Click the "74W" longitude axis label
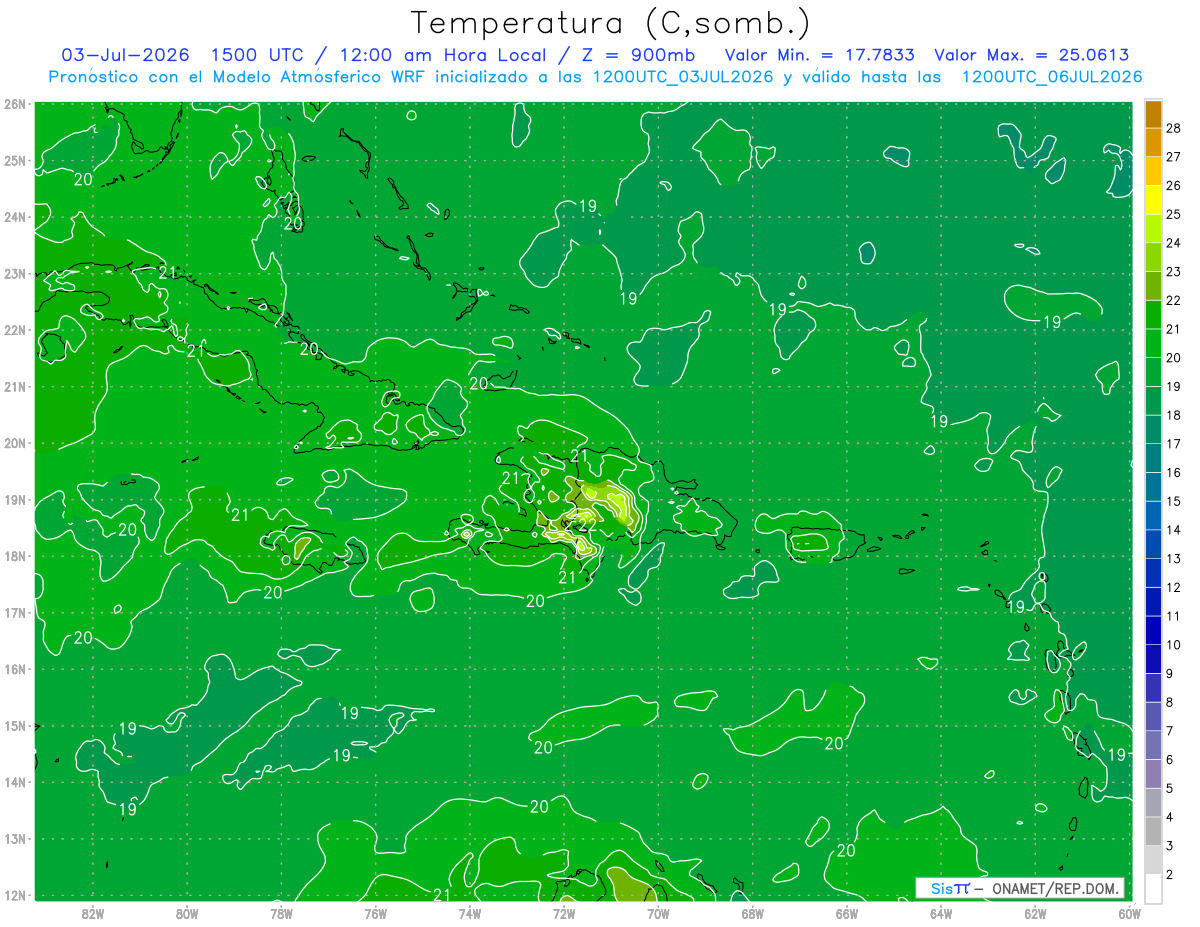Image resolution: width=1200 pixels, height=927 pixels. click(469, 913)
